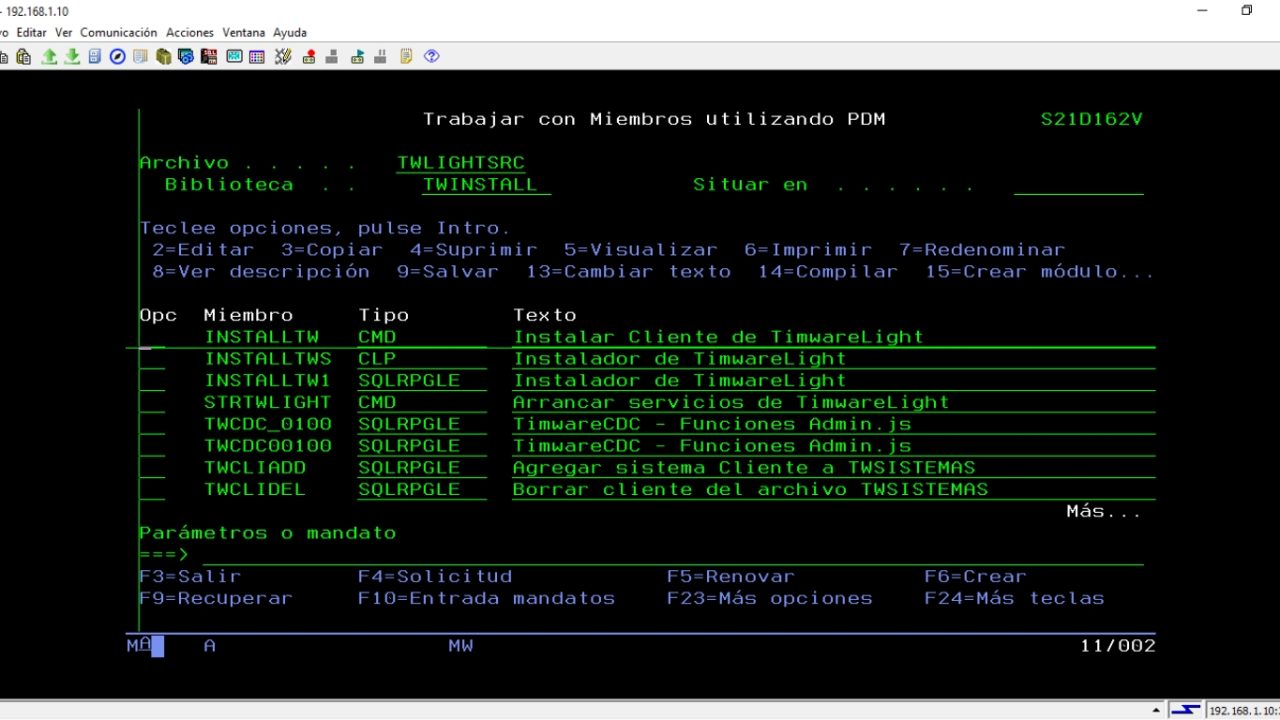
Task: Click the Help question mark icon
Action: click(x=432, y=56)
